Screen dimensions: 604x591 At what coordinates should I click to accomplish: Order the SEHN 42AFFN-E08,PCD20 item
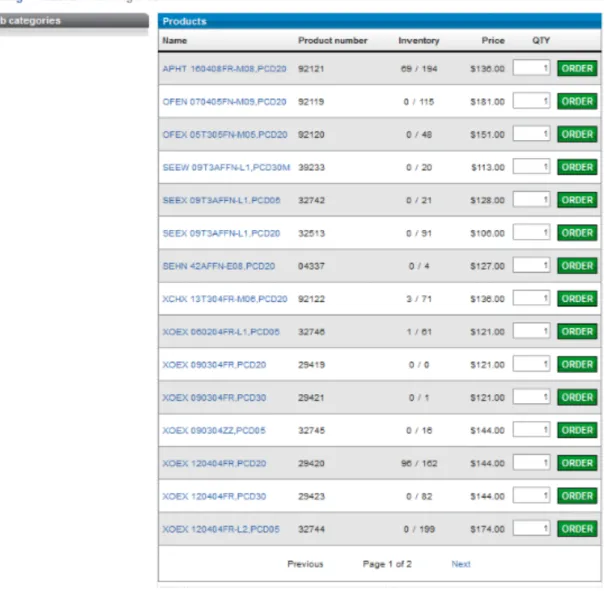[x=577, y=266]
